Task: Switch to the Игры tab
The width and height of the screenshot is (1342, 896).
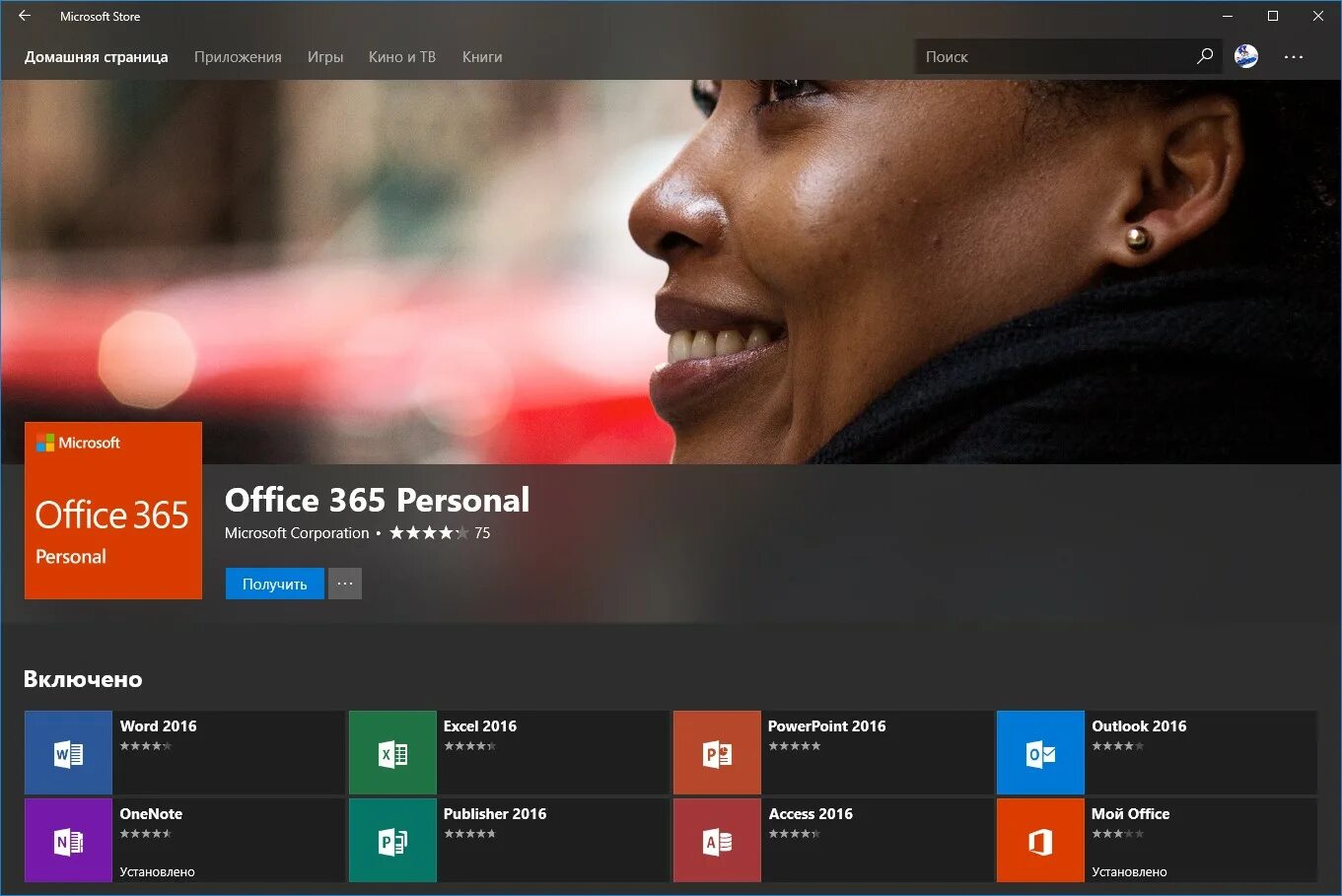Action: pyautogui.click(x=325, y=57)
